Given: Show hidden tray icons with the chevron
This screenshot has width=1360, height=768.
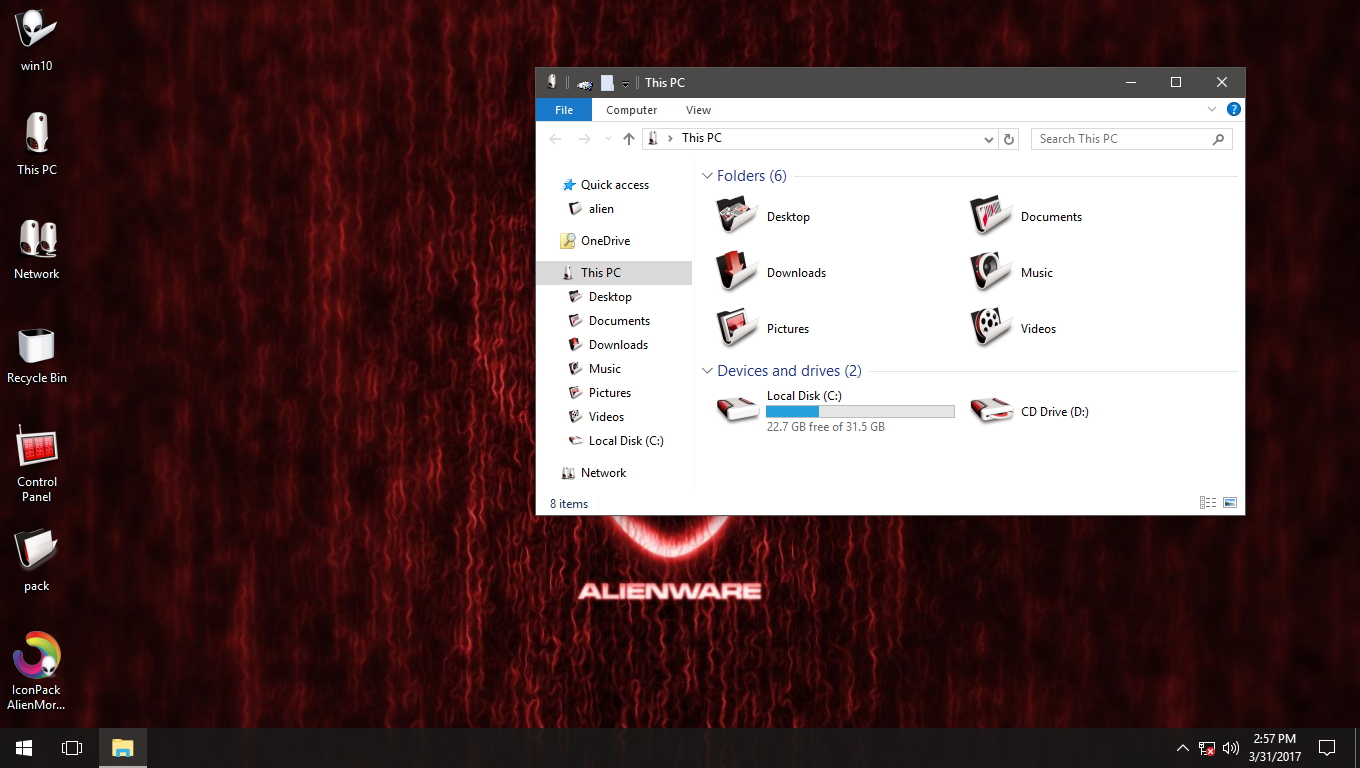Looking at the screenshot, I should tap(1182, 747).
